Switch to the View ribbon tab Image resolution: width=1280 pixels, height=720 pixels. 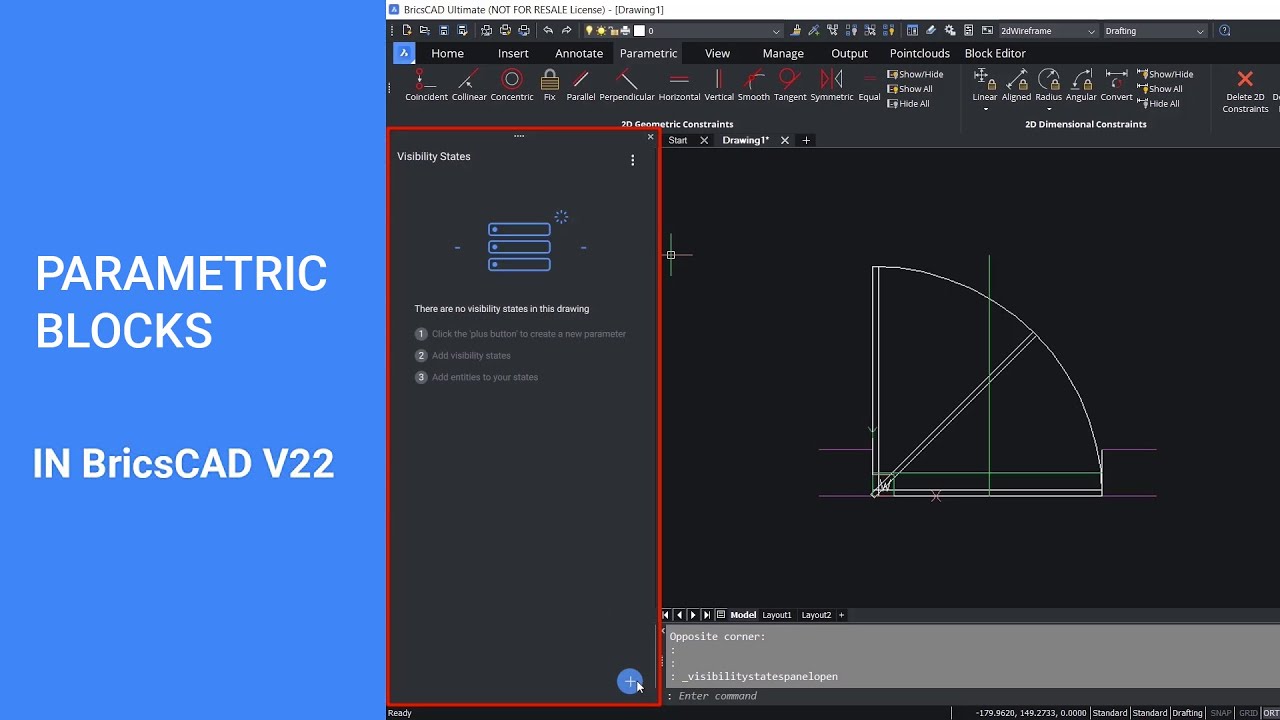(x=717, y=53)
